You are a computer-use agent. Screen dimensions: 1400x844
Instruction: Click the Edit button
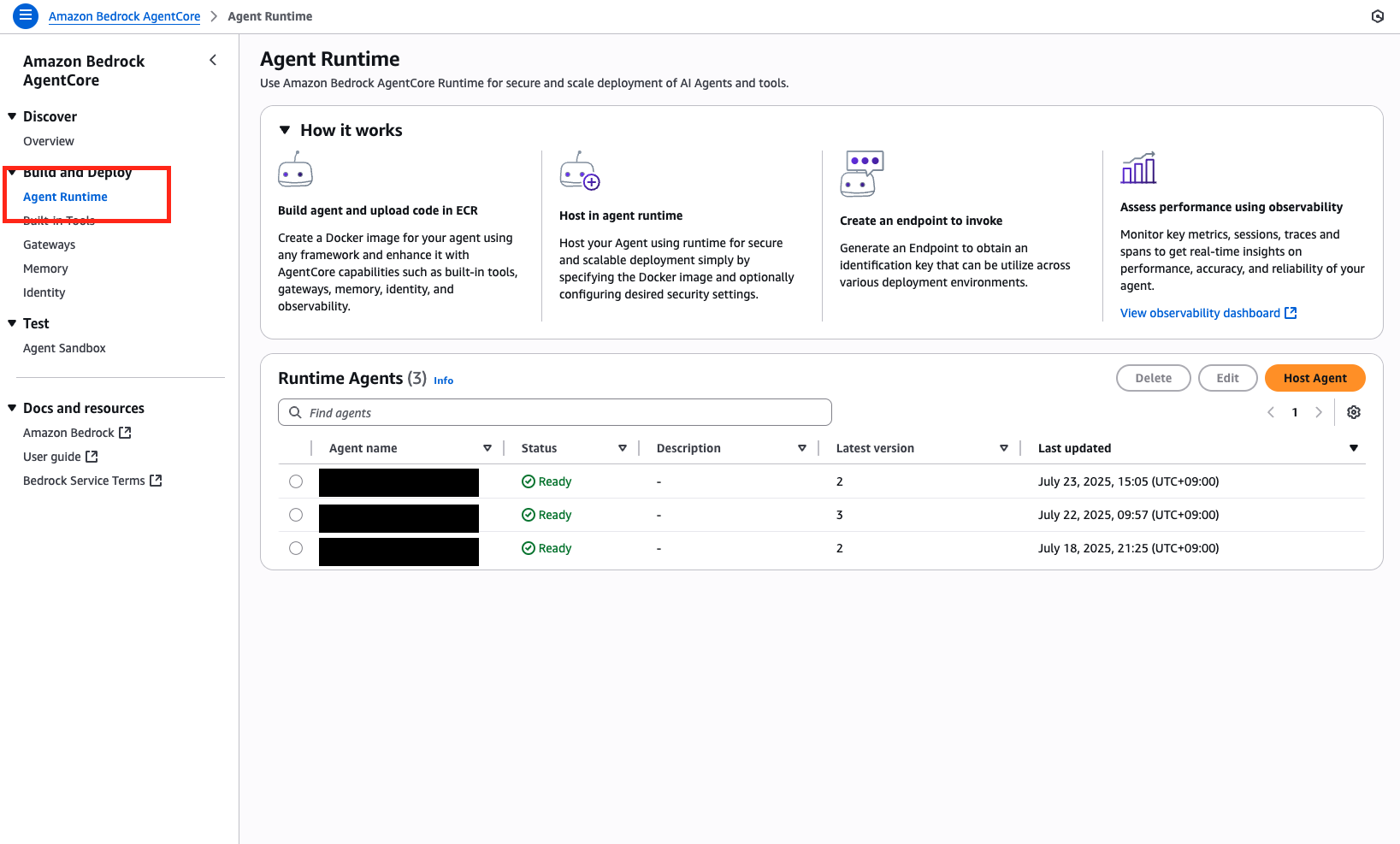click(1227, 378)
